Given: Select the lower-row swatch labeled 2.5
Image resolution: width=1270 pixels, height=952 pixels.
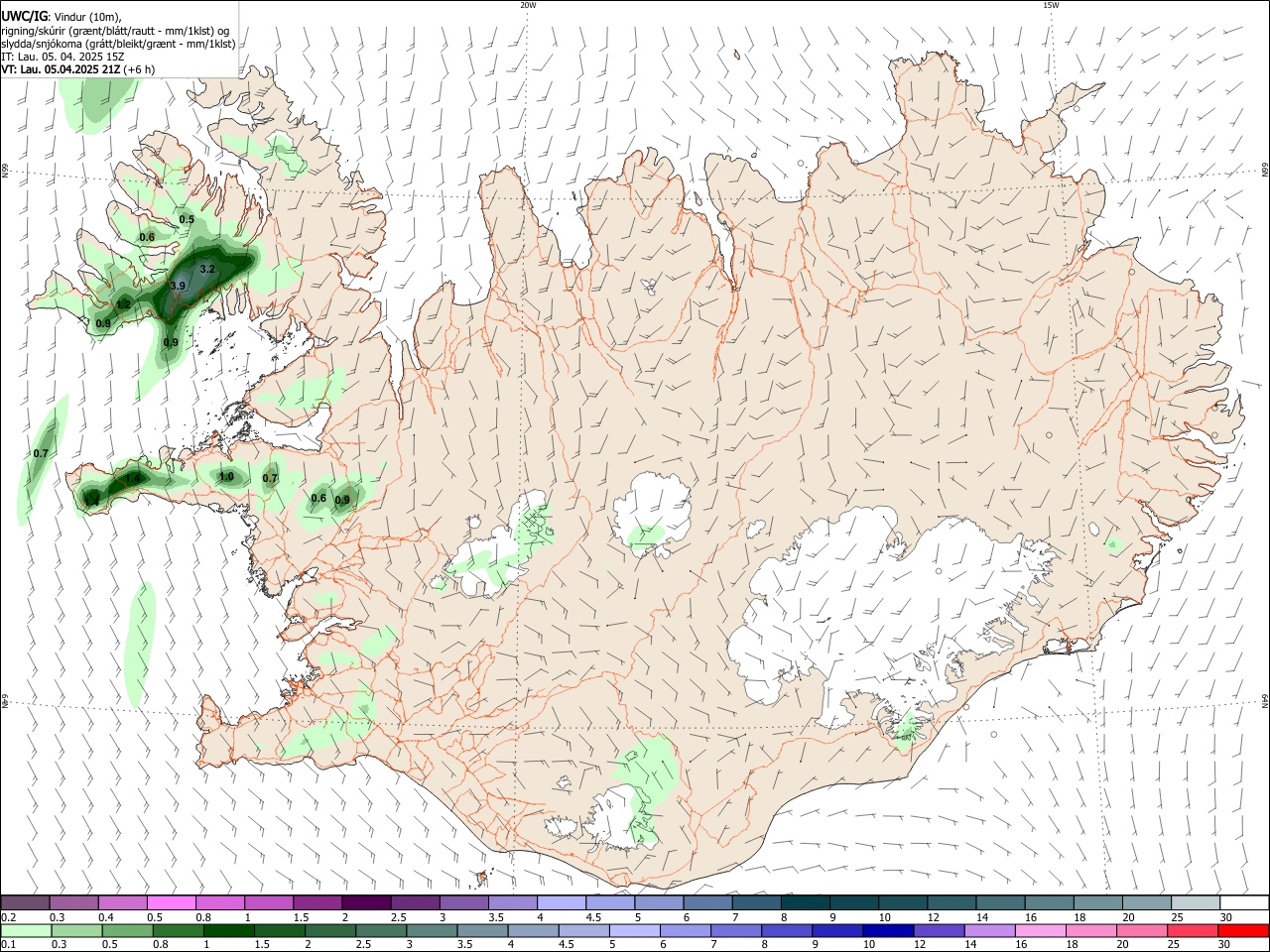Looking at the screenshot, I should pyautogui.click(x=381, y=930).
